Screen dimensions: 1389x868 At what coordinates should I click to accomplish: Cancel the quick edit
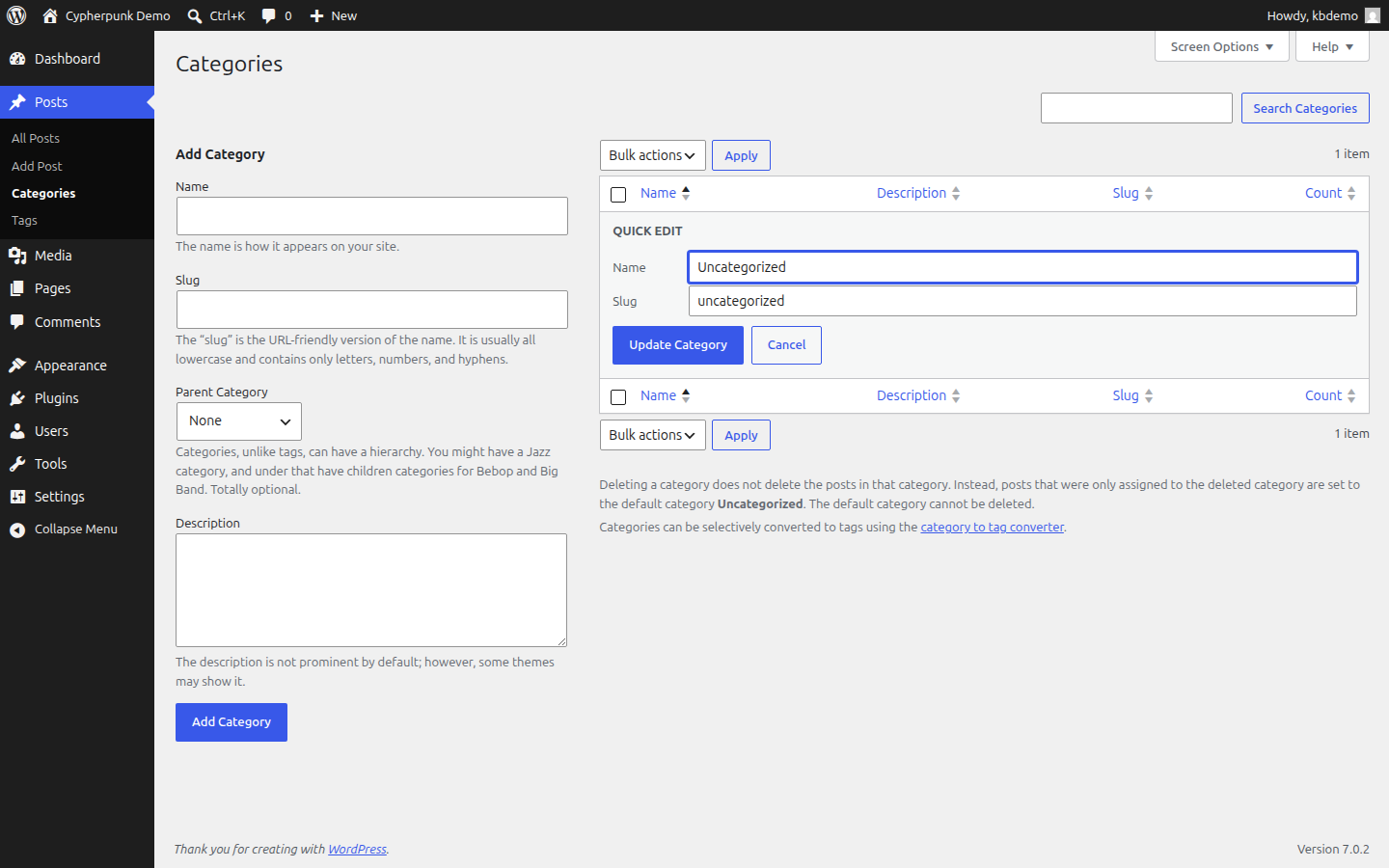[786, 345]
